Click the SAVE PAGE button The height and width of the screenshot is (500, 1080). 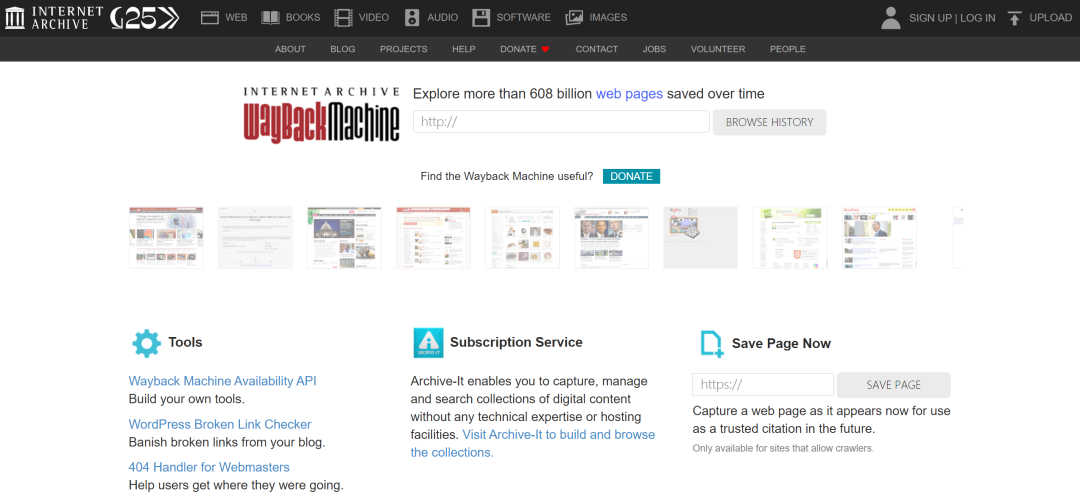(x=893, y=385)
